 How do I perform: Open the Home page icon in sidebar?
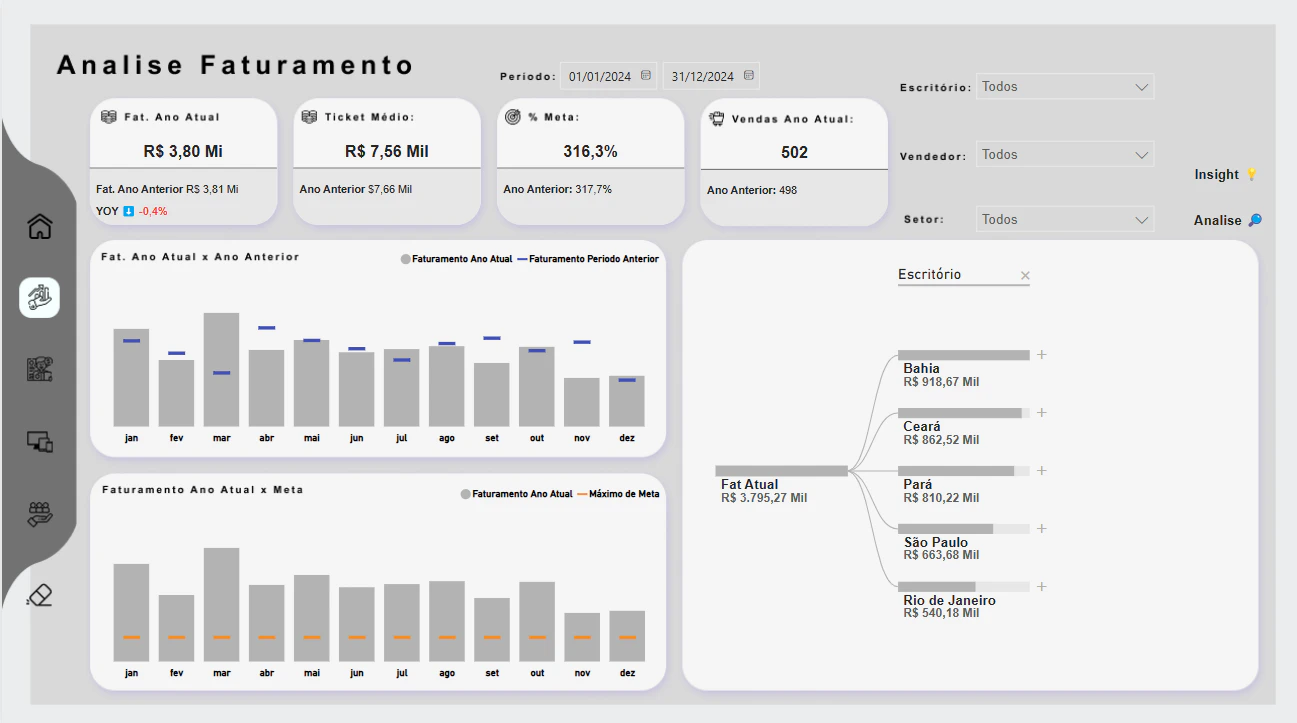coord(39,227)
